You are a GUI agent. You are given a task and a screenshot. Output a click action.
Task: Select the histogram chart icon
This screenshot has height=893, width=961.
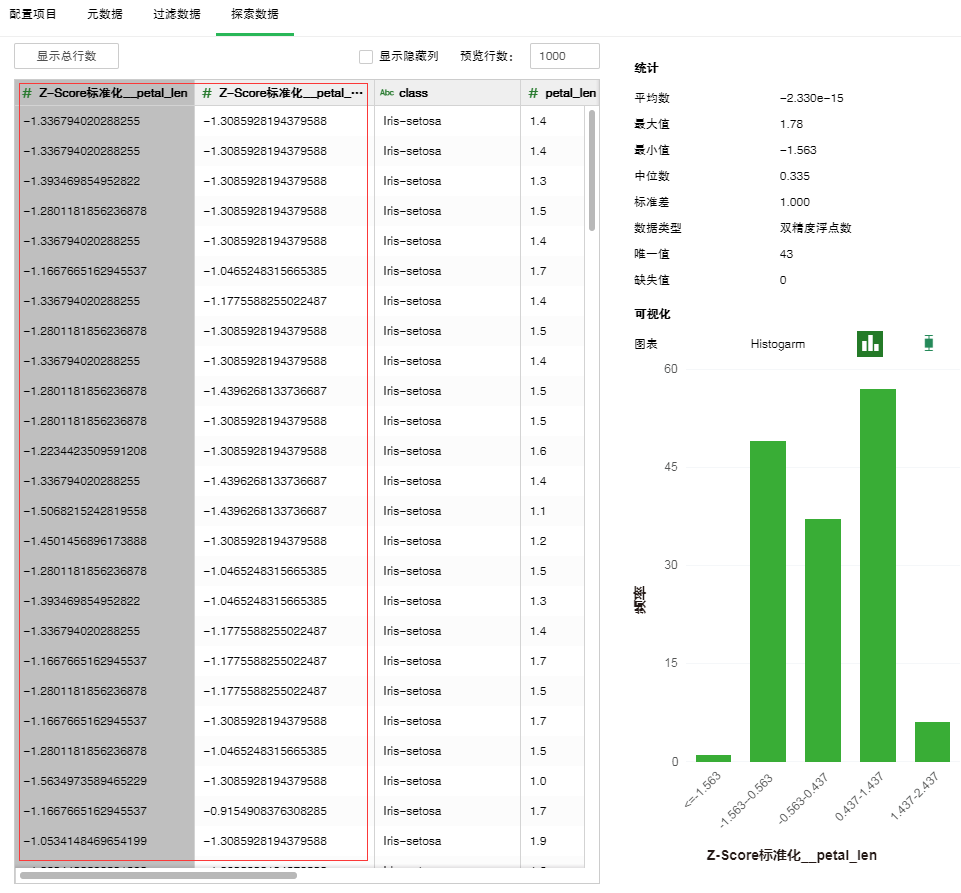(870, 343)
